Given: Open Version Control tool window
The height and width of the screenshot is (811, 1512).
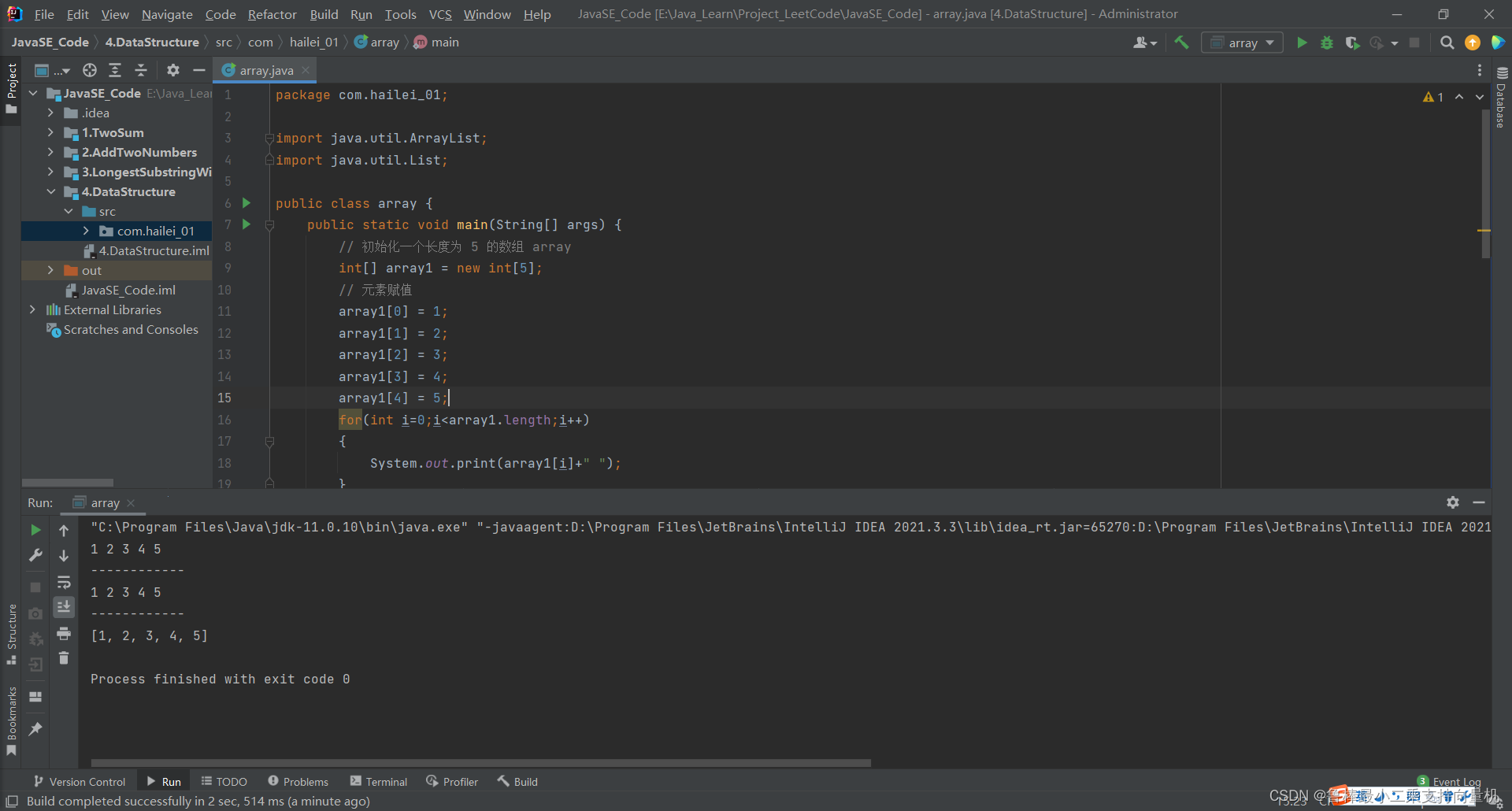Looking at the screenshot, I should click(x=80, y=781).
